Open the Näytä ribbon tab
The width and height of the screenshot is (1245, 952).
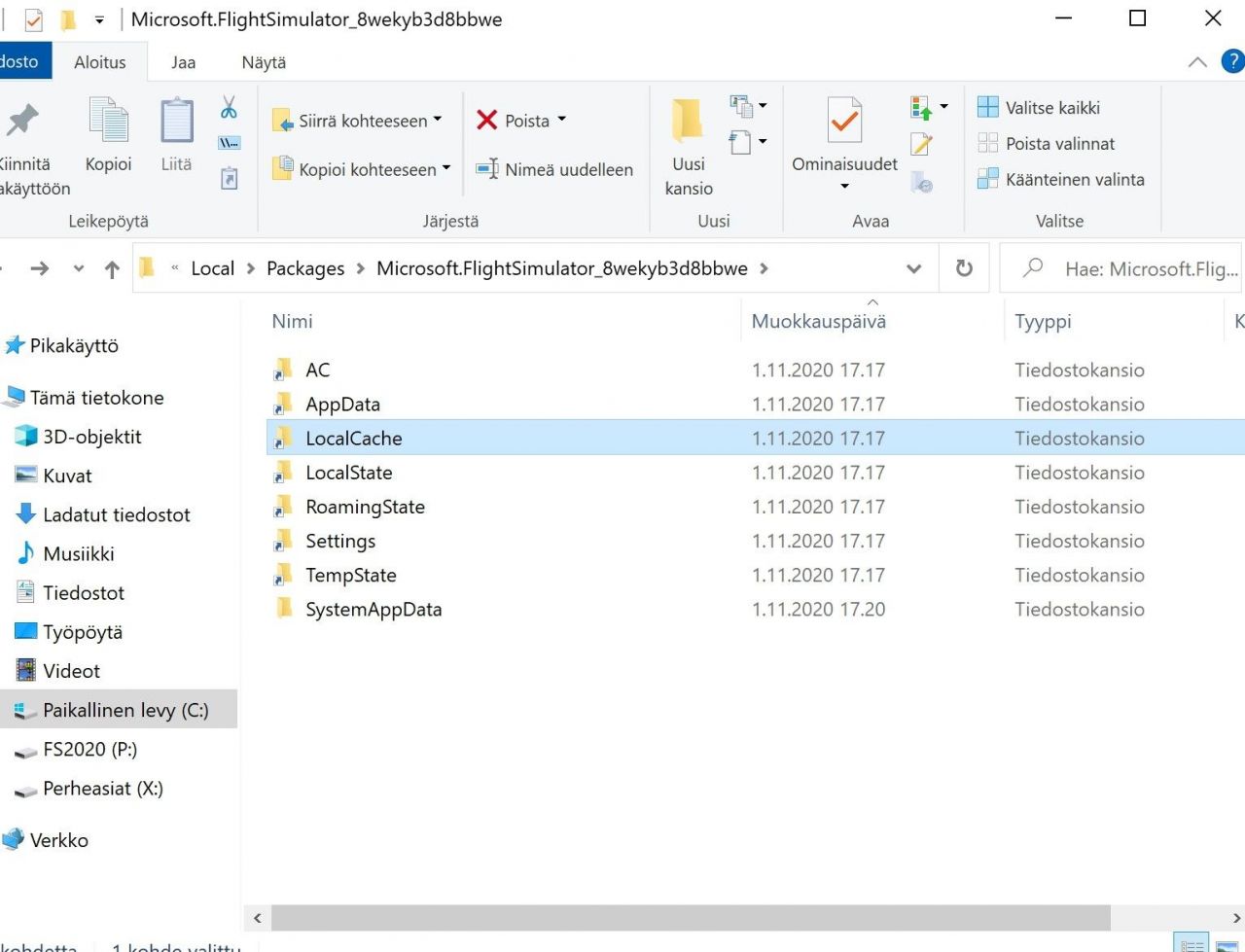[x=264, y=62]
